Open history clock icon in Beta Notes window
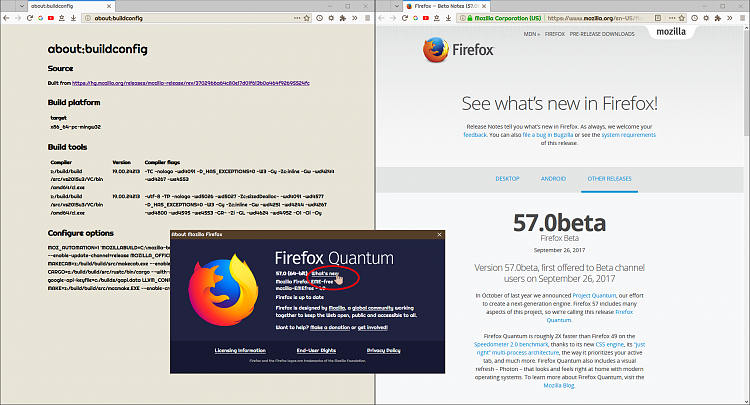 pos(695,18)
